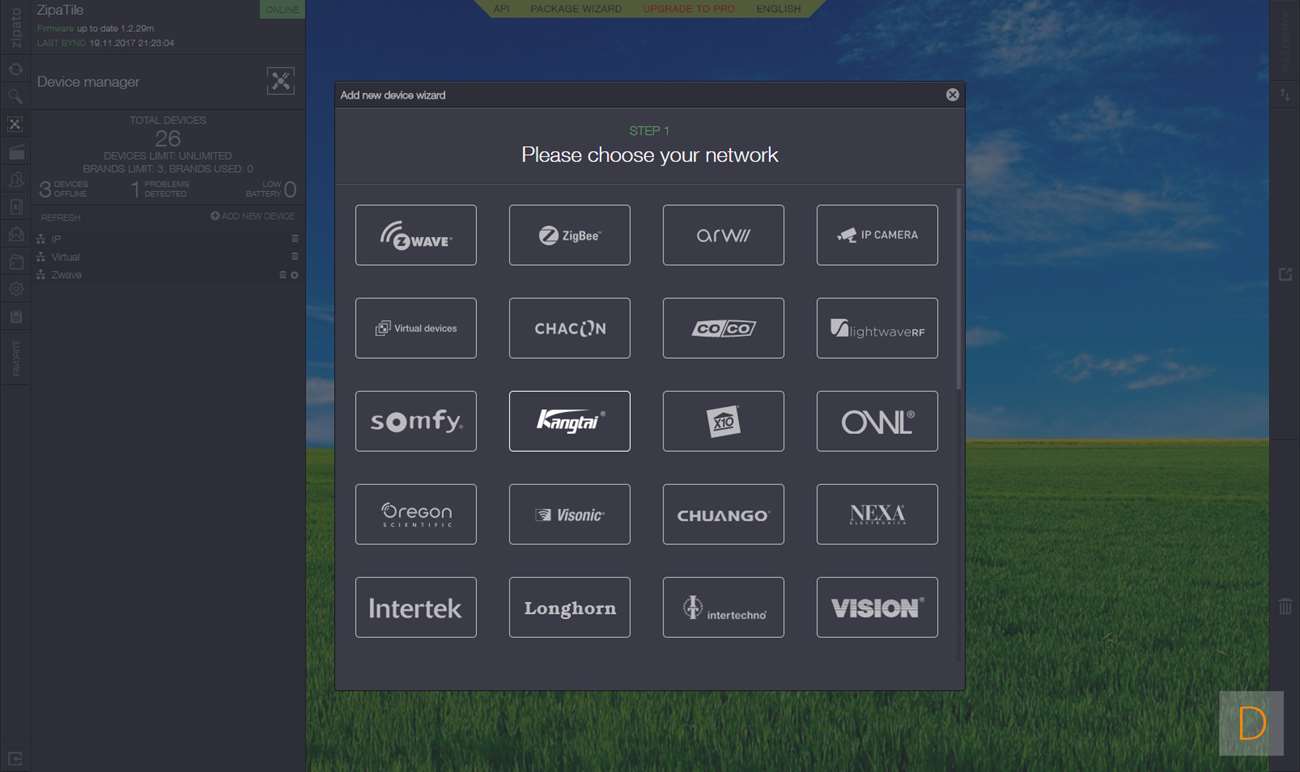Open the API tab at the top
Image resolution: width=1300 pixels, height=772 pixels.
pyautogui.click(x=502, y=9)
